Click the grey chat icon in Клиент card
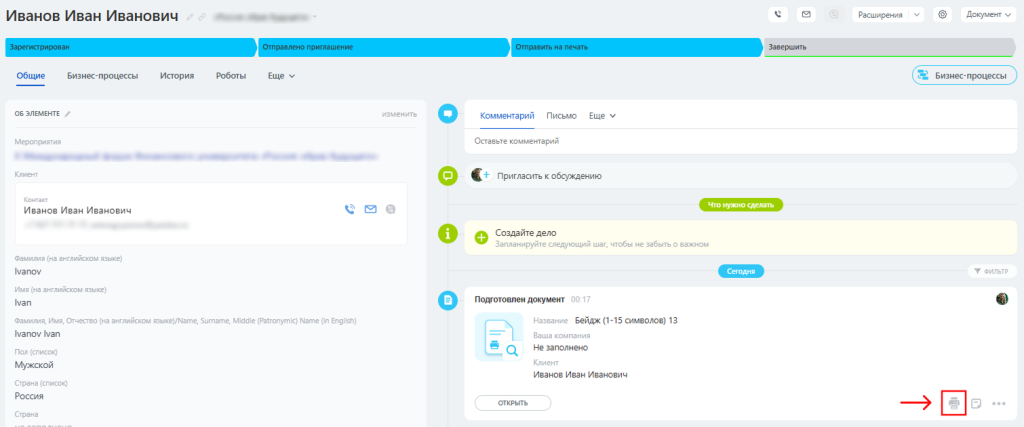This screenshot has width=1024, height=427. point(391,210)
